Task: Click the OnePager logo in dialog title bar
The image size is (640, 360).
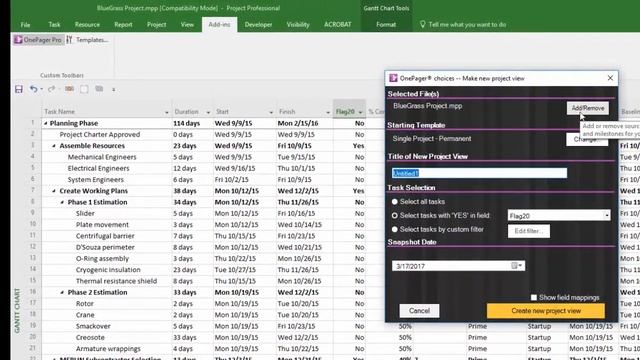Action: tap(393, 78)
